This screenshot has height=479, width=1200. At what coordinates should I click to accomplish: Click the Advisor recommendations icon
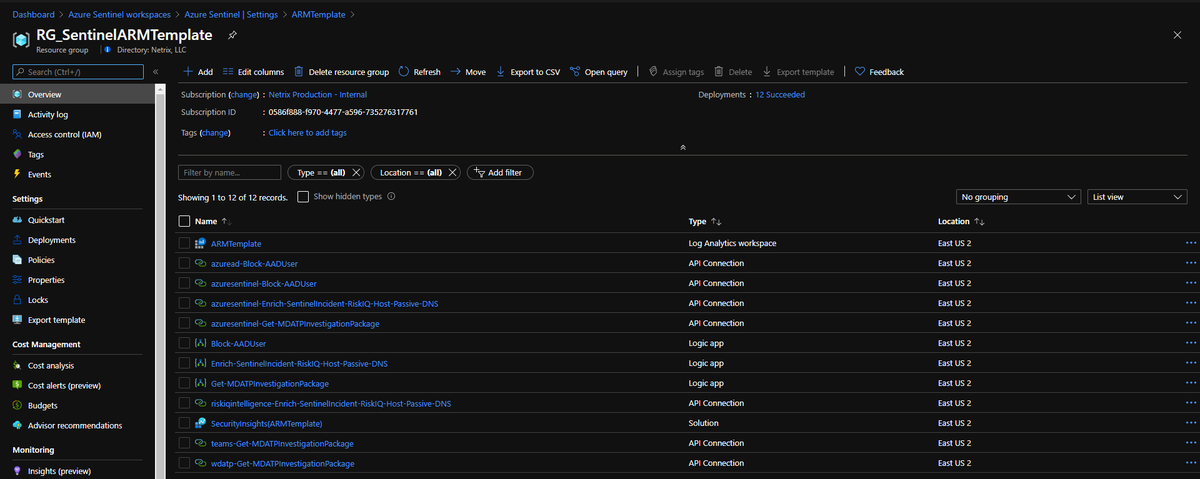pyautogui.click(x=17, y=425)
